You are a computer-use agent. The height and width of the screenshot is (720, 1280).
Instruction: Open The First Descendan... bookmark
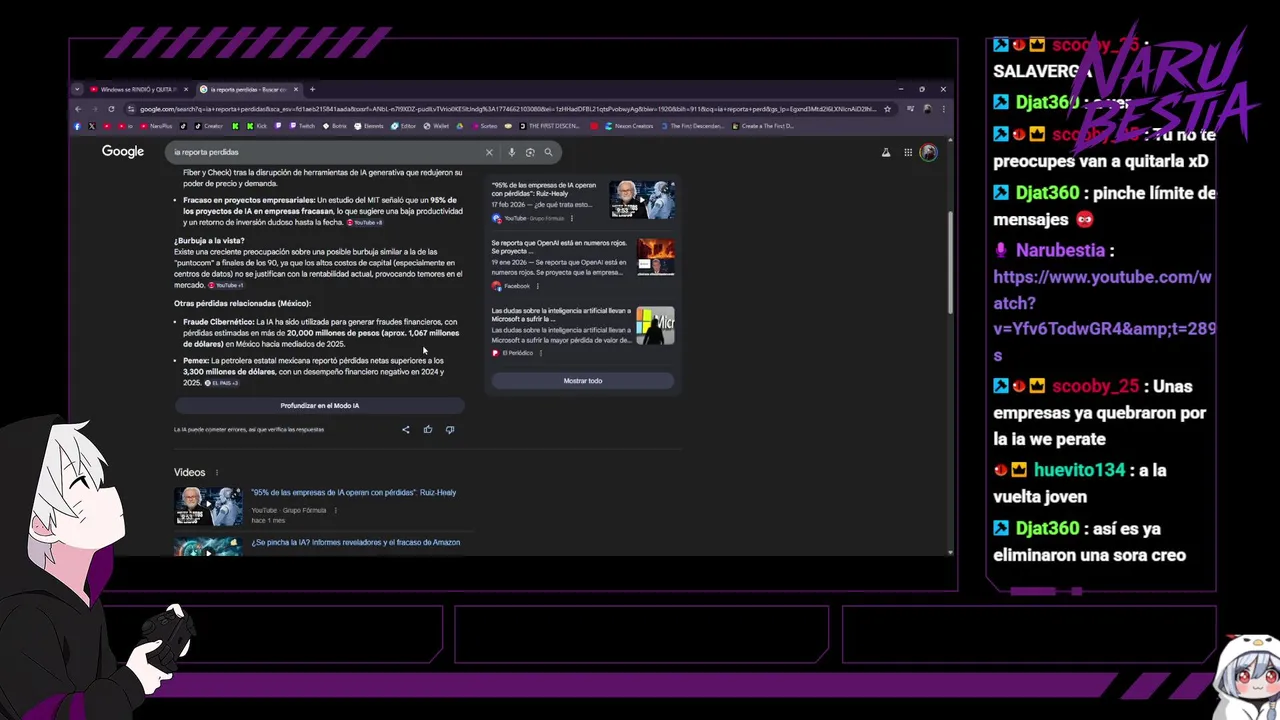pos(691,126)
